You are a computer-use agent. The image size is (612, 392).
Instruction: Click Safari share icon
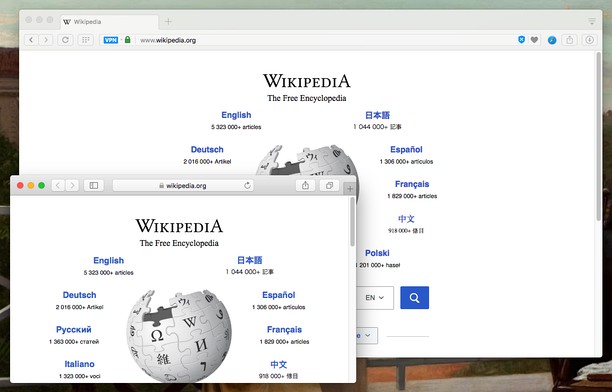pyautogui.click(x=305, y=185)
